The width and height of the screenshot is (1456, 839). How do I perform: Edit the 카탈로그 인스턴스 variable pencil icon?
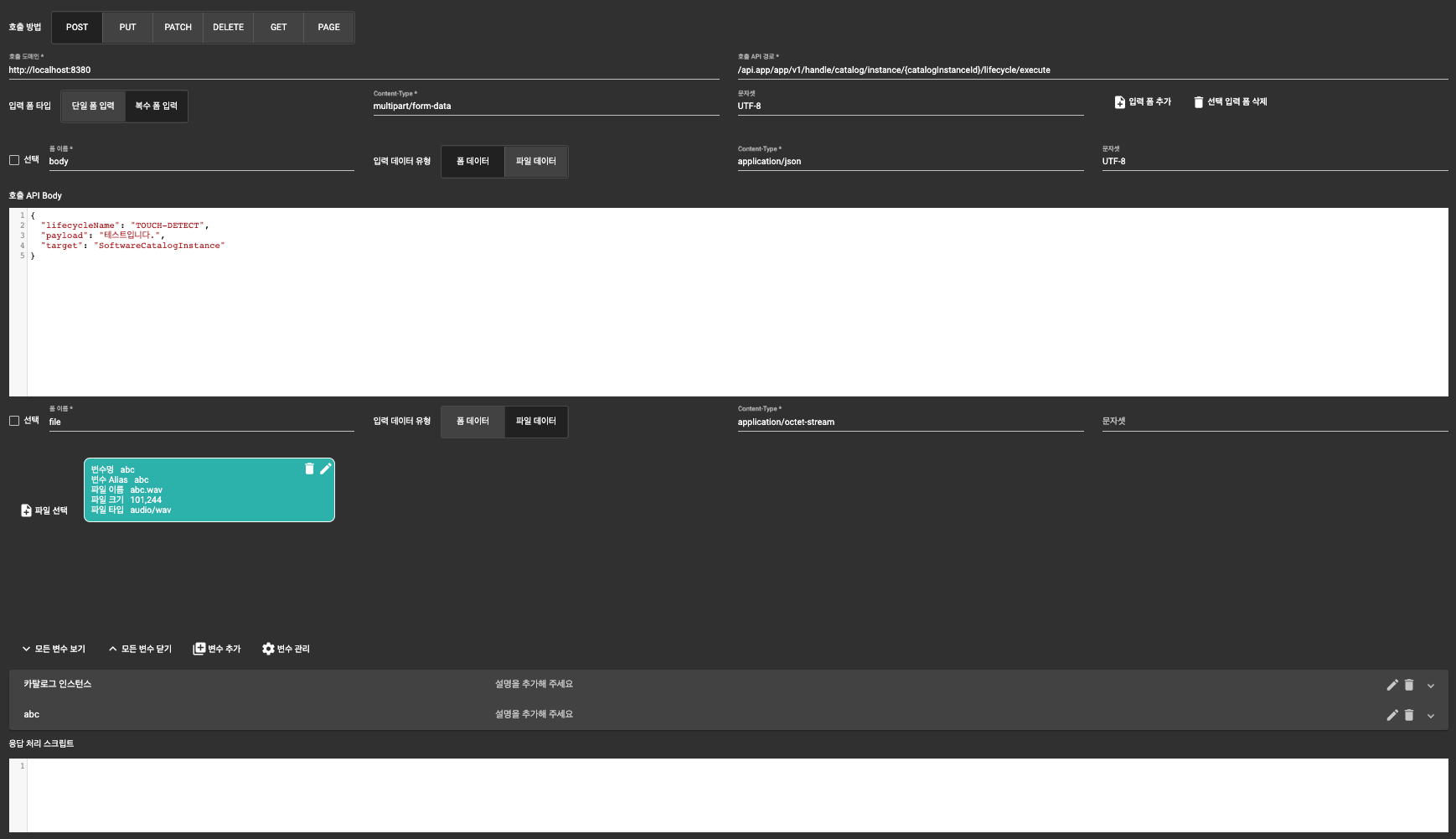pos(1392,685)
